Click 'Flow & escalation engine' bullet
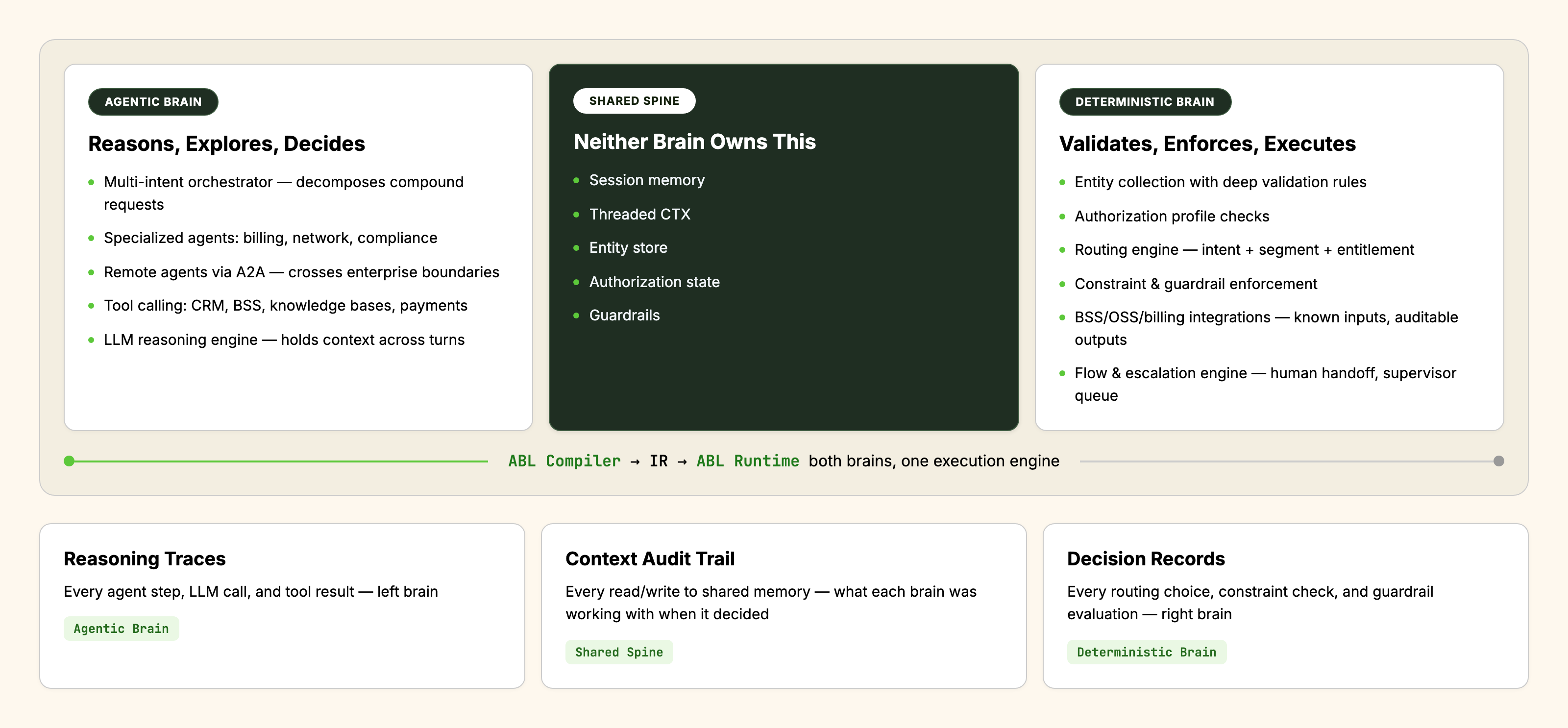 point(1265,384)
